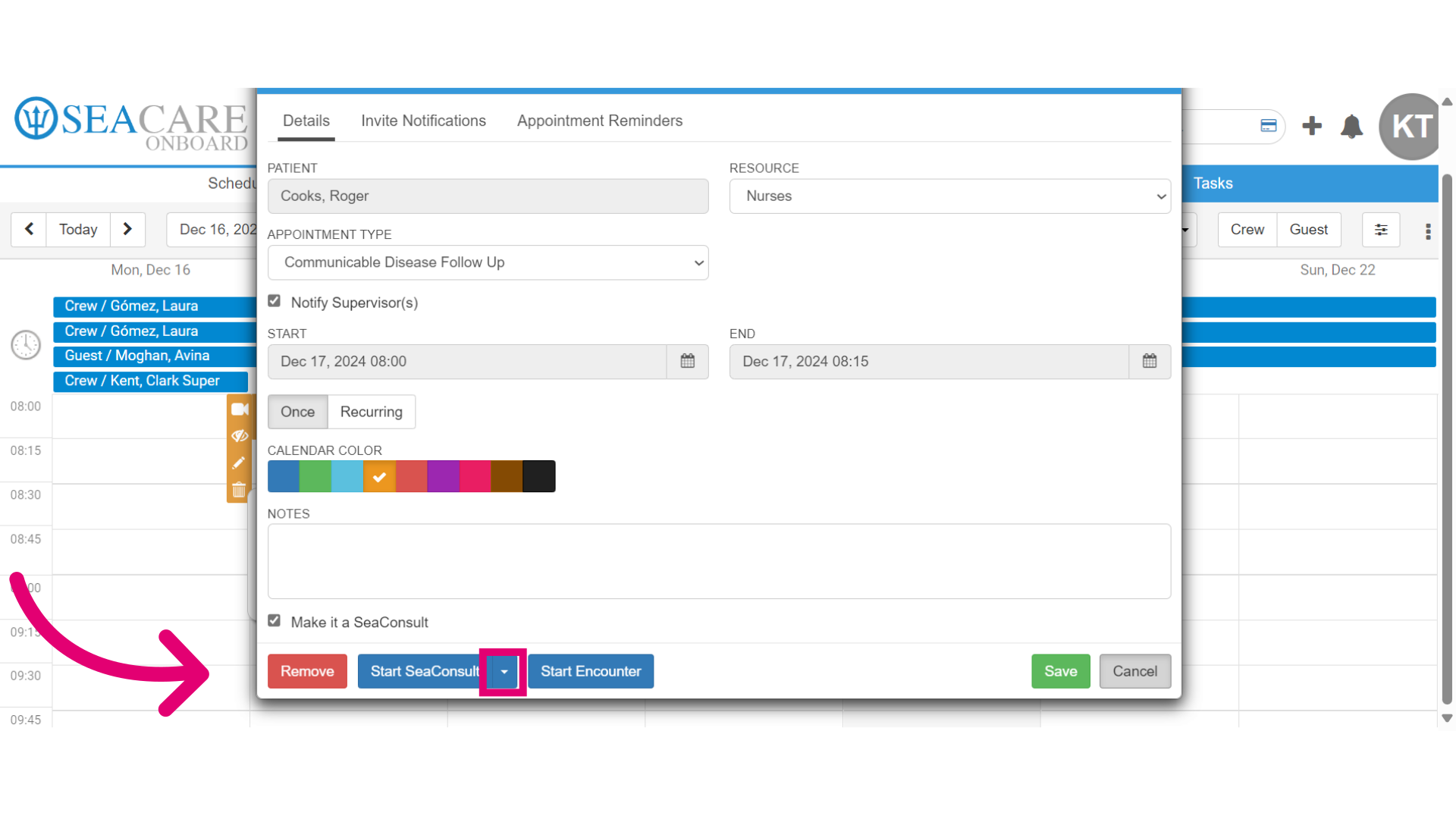Choose the blue calendar color
Viewport: 1456px width, 819px height.
coord(284,476)
